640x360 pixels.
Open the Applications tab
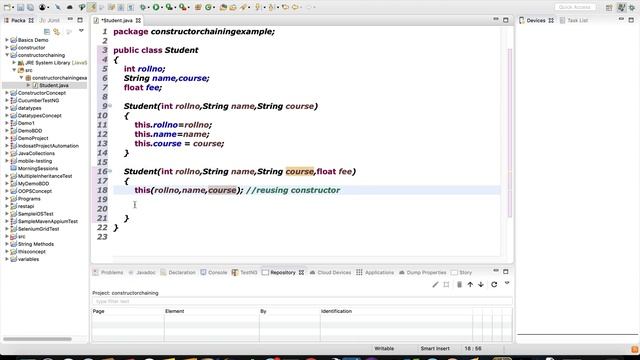[375, 272]
